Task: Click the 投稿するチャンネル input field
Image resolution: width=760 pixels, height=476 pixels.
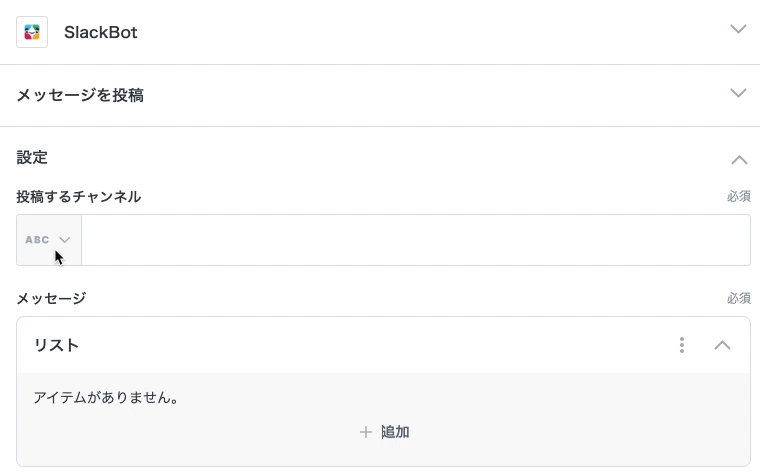Action: [415, 240]
